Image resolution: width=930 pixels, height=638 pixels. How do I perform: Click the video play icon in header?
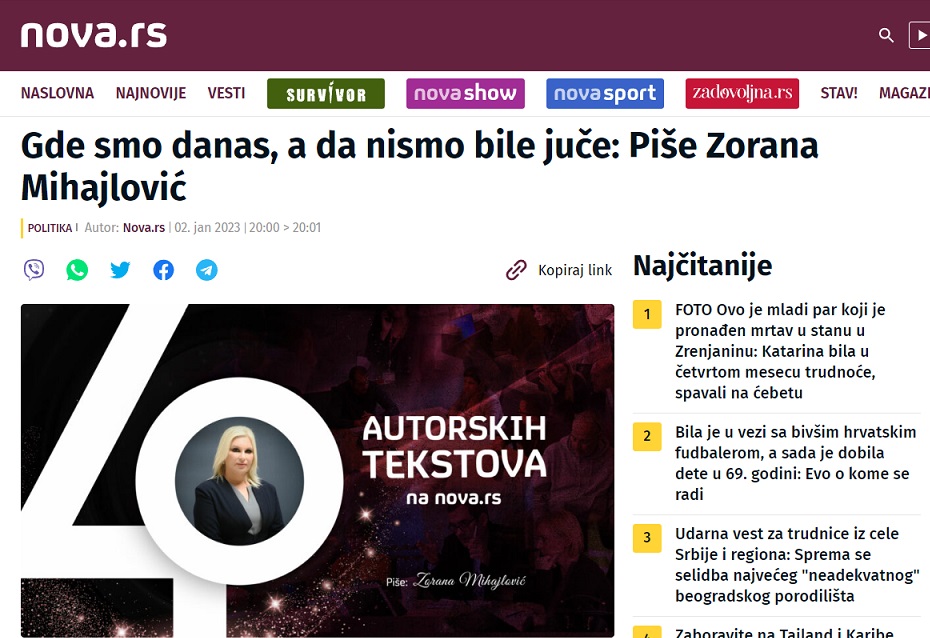point(920,36)
